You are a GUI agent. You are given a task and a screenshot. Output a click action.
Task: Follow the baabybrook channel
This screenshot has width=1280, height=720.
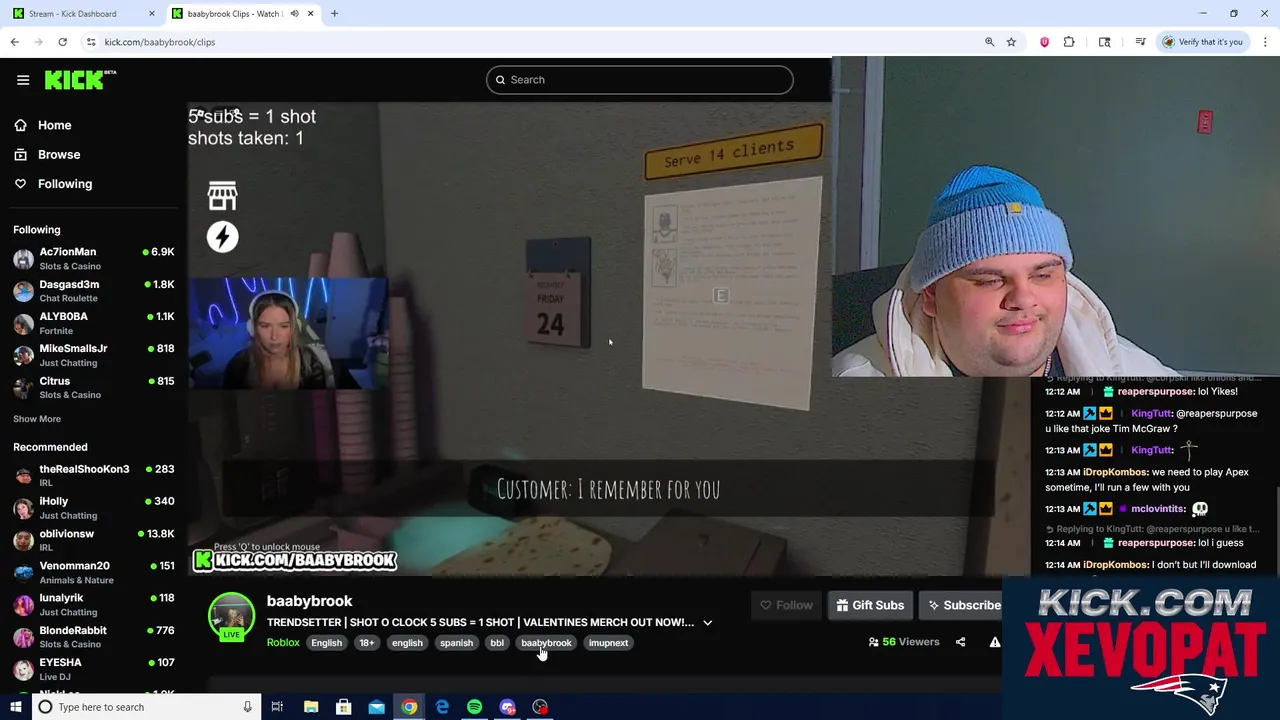787,605
